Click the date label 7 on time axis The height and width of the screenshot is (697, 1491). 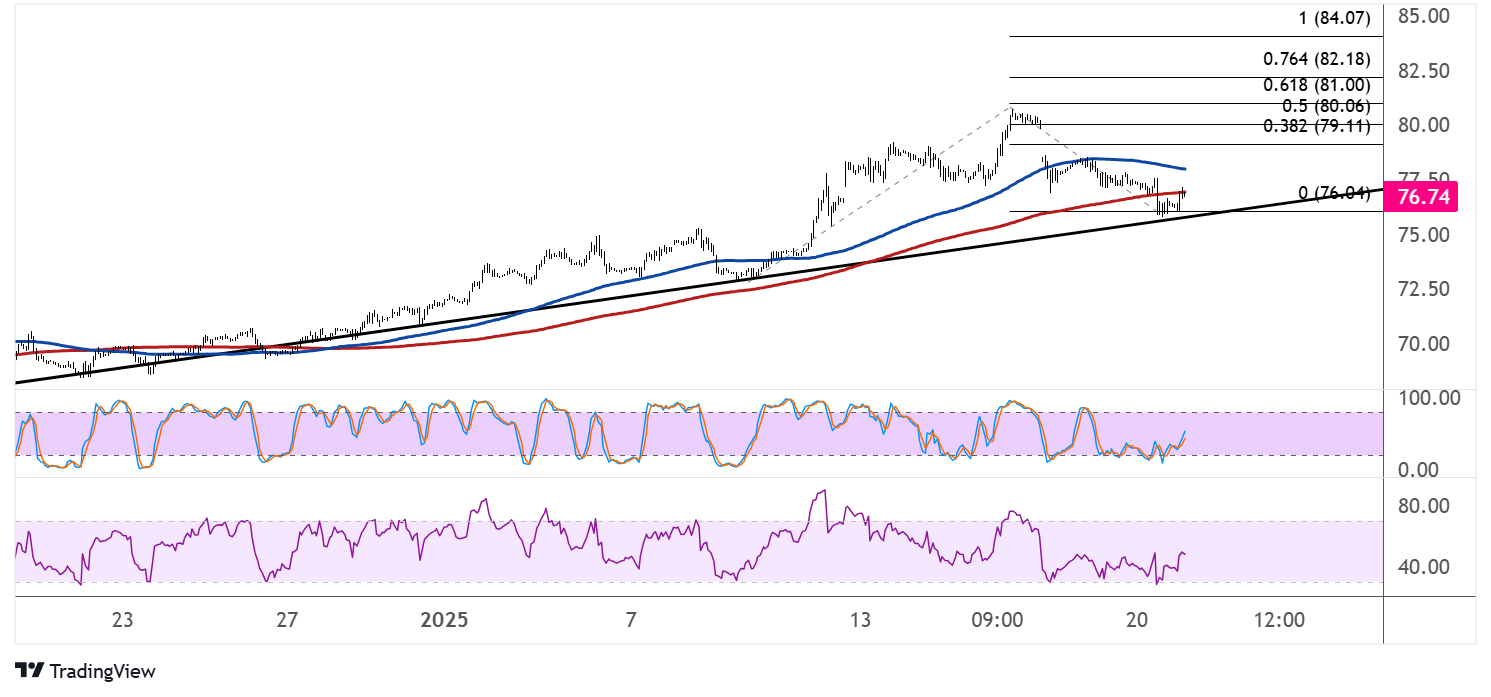(631, 621)
